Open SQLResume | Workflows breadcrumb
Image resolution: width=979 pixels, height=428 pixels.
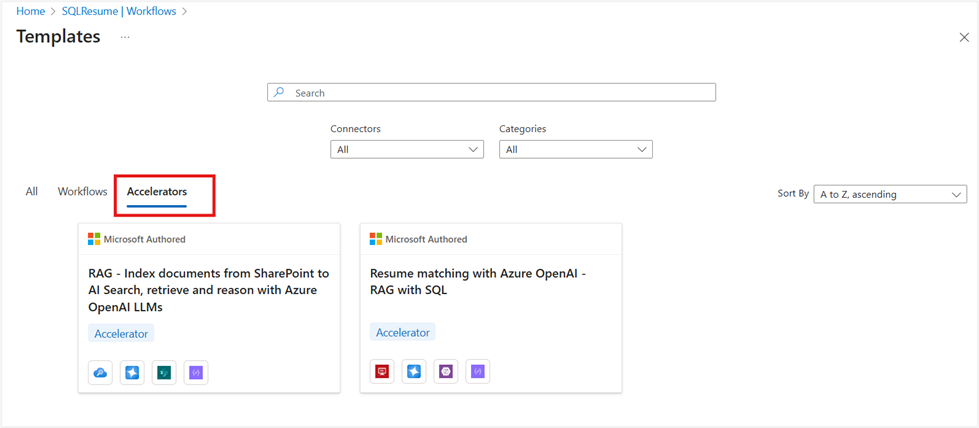tap(119, 11)
